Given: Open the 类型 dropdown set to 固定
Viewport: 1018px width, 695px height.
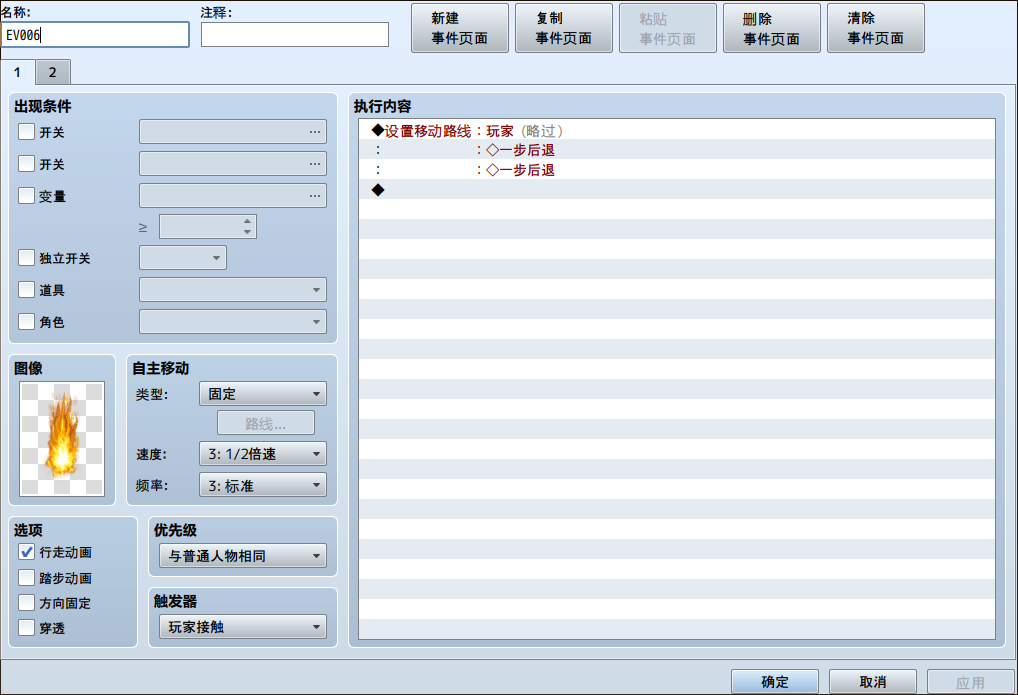Looking at the screenshot, I should pyautogui.click(x=263, y=394).
